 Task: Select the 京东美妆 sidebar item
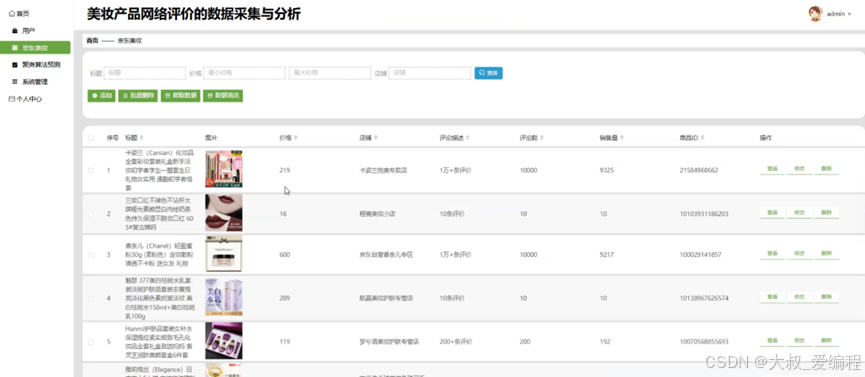point(35,48)
